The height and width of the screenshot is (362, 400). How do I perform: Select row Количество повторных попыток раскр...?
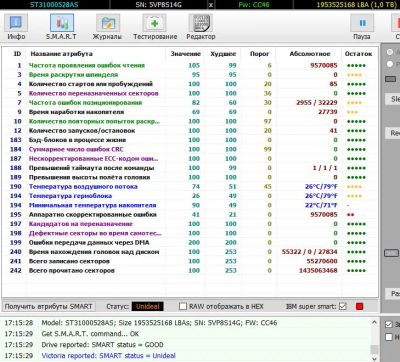pyautogui.click(x=190, y=121)
